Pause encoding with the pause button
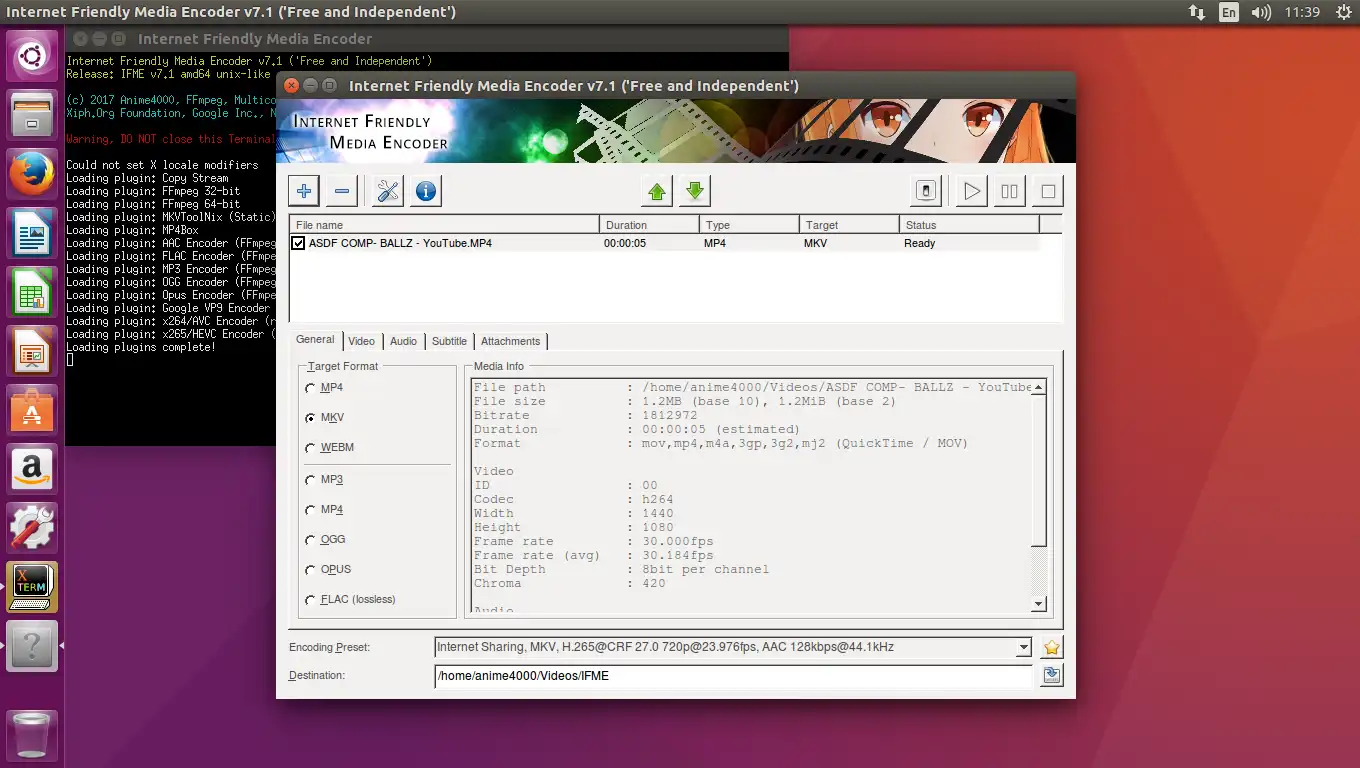This screenshot has height=768, width=1360. point(1009,191)
